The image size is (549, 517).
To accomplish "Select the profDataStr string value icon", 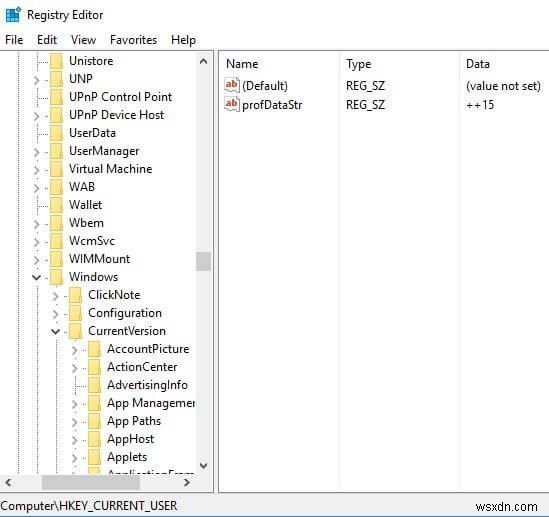I will click(x=231, y=104).
